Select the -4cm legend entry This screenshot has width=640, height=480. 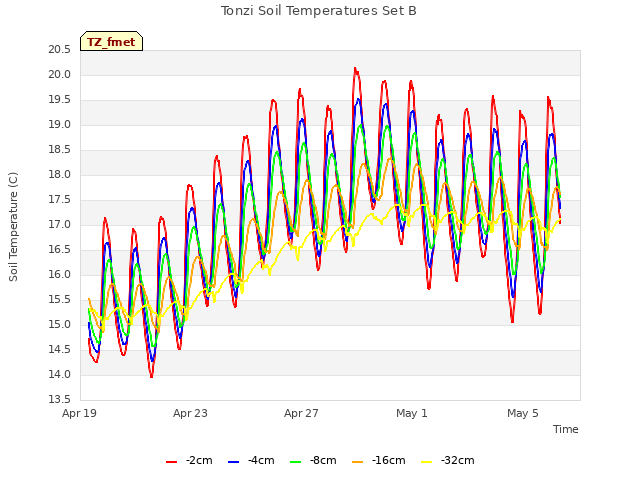click(251, 460)
